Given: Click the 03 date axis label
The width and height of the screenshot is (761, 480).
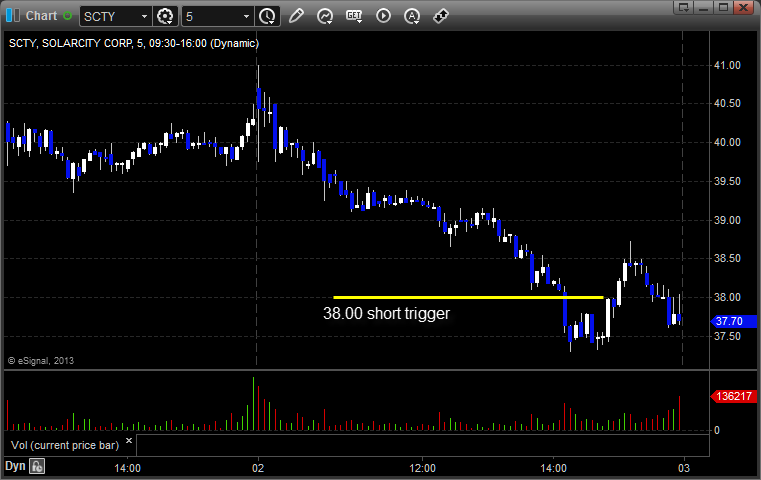Looking at the screenshot, I should pyautogui.click(x=684, y=468).
